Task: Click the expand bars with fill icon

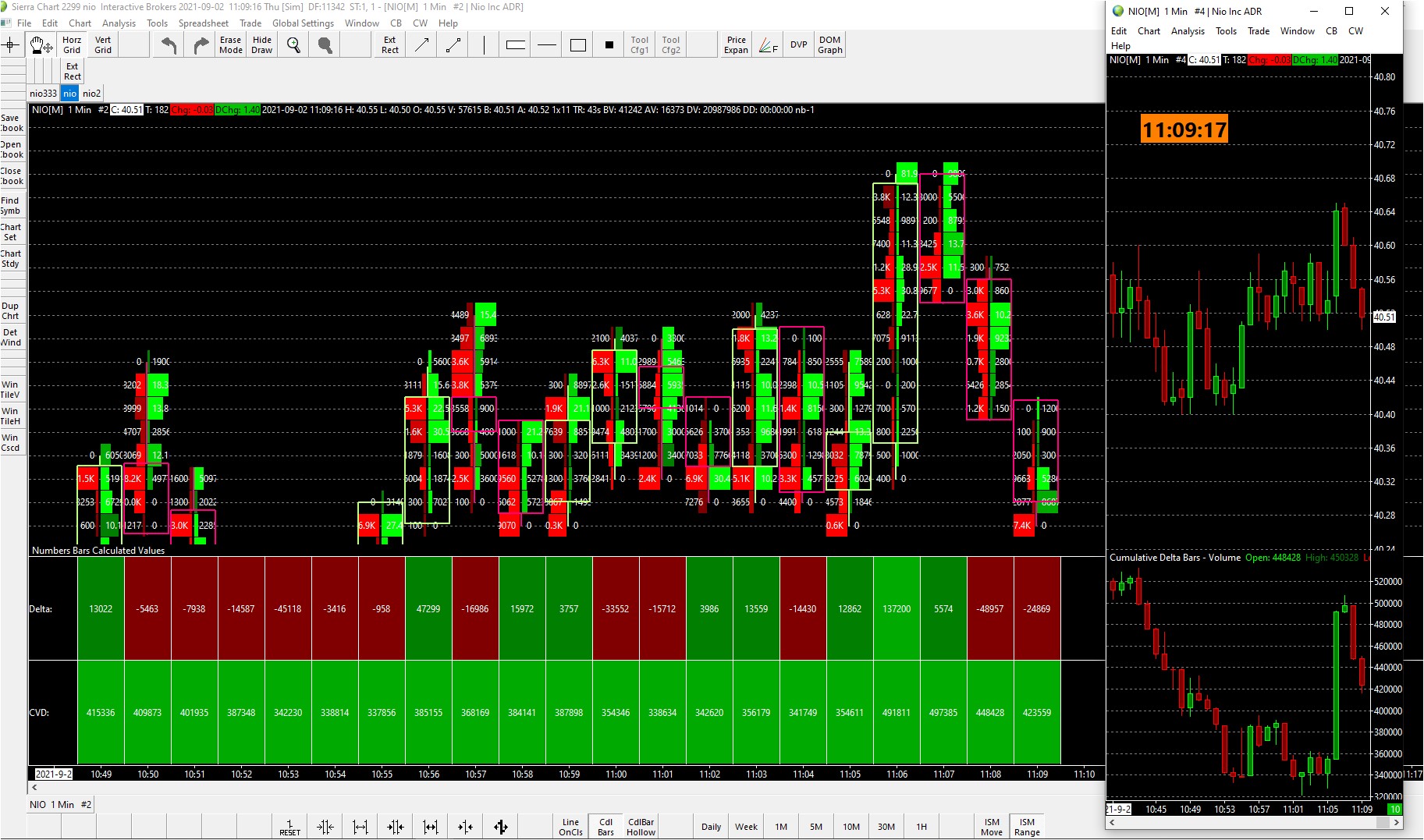Action: click(x=431, y=827)
